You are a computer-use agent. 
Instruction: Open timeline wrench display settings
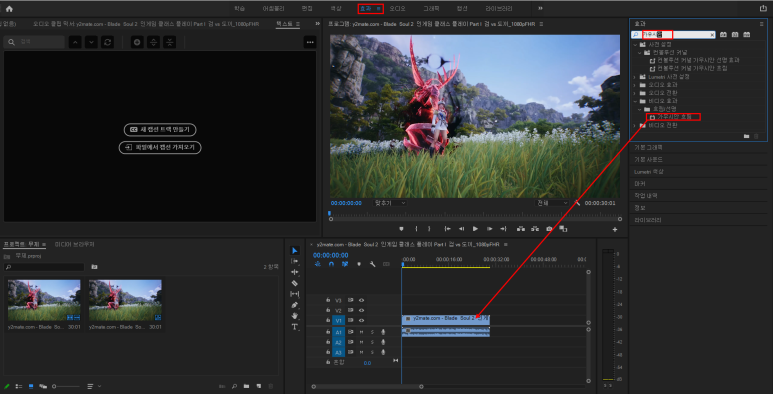373,264
